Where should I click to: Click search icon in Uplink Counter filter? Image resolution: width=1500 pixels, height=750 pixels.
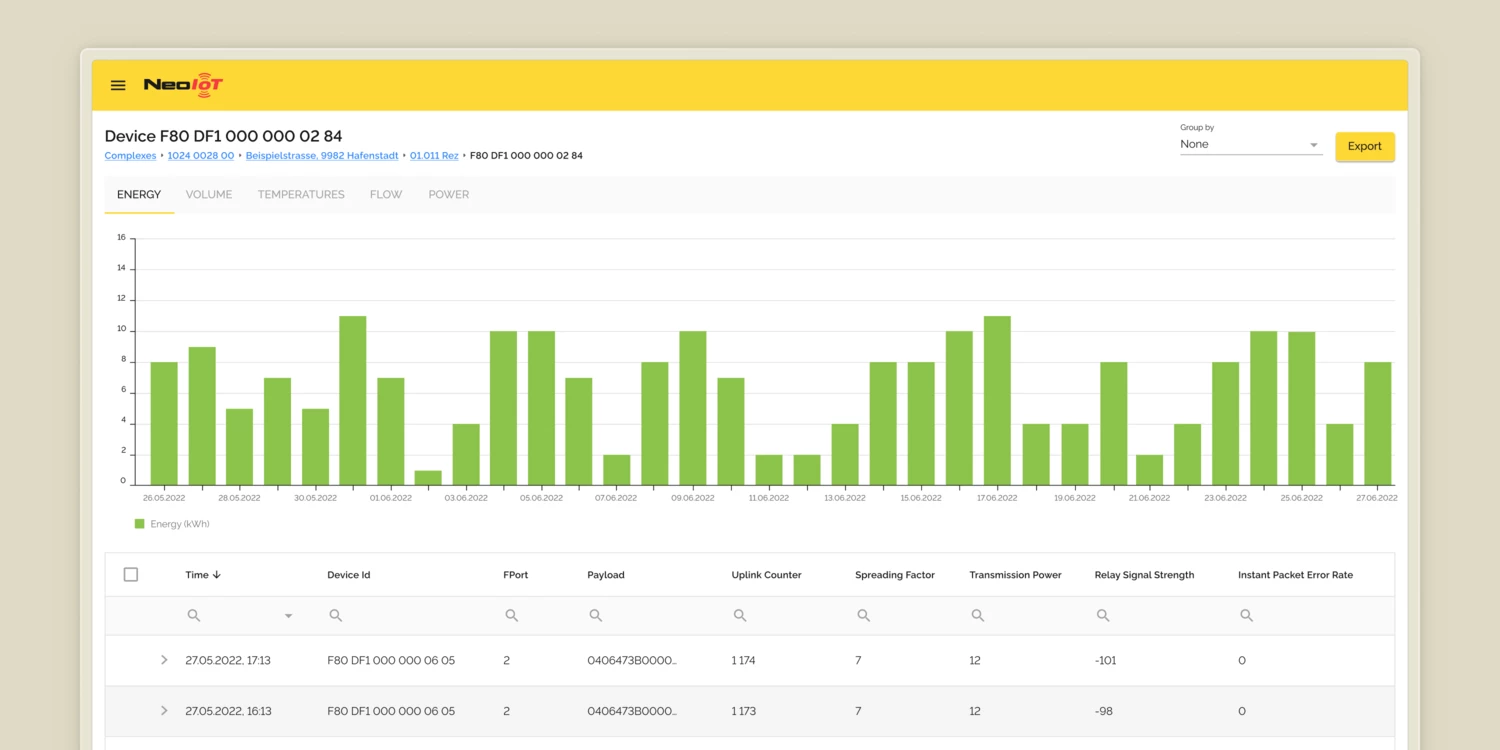tap(740, 616)
